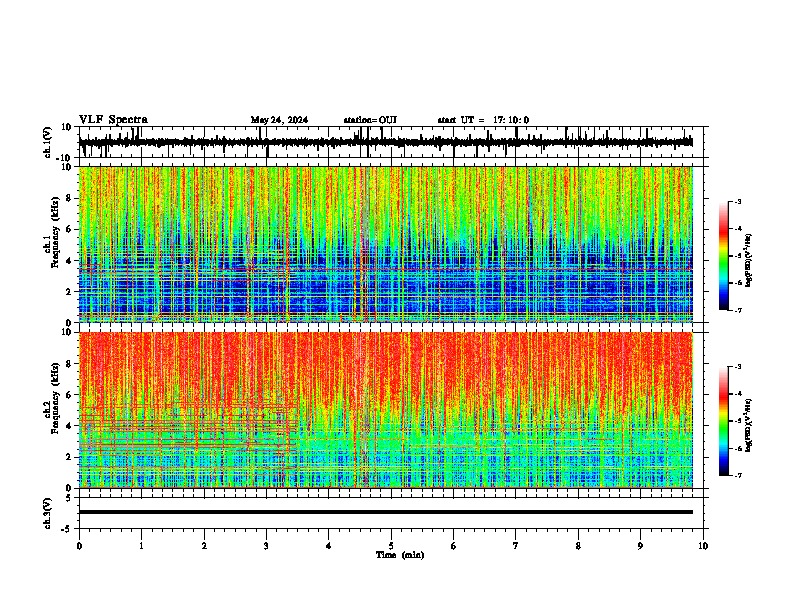Click the time axis tick label '1'
The height and width of the screenshot is (612, 792).
141,546
